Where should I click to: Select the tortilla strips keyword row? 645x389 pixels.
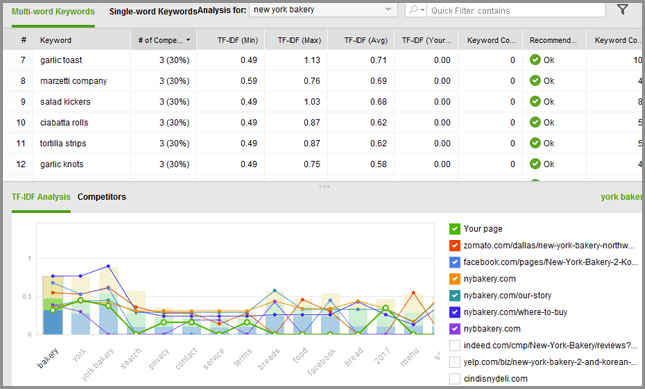[322, 143]
